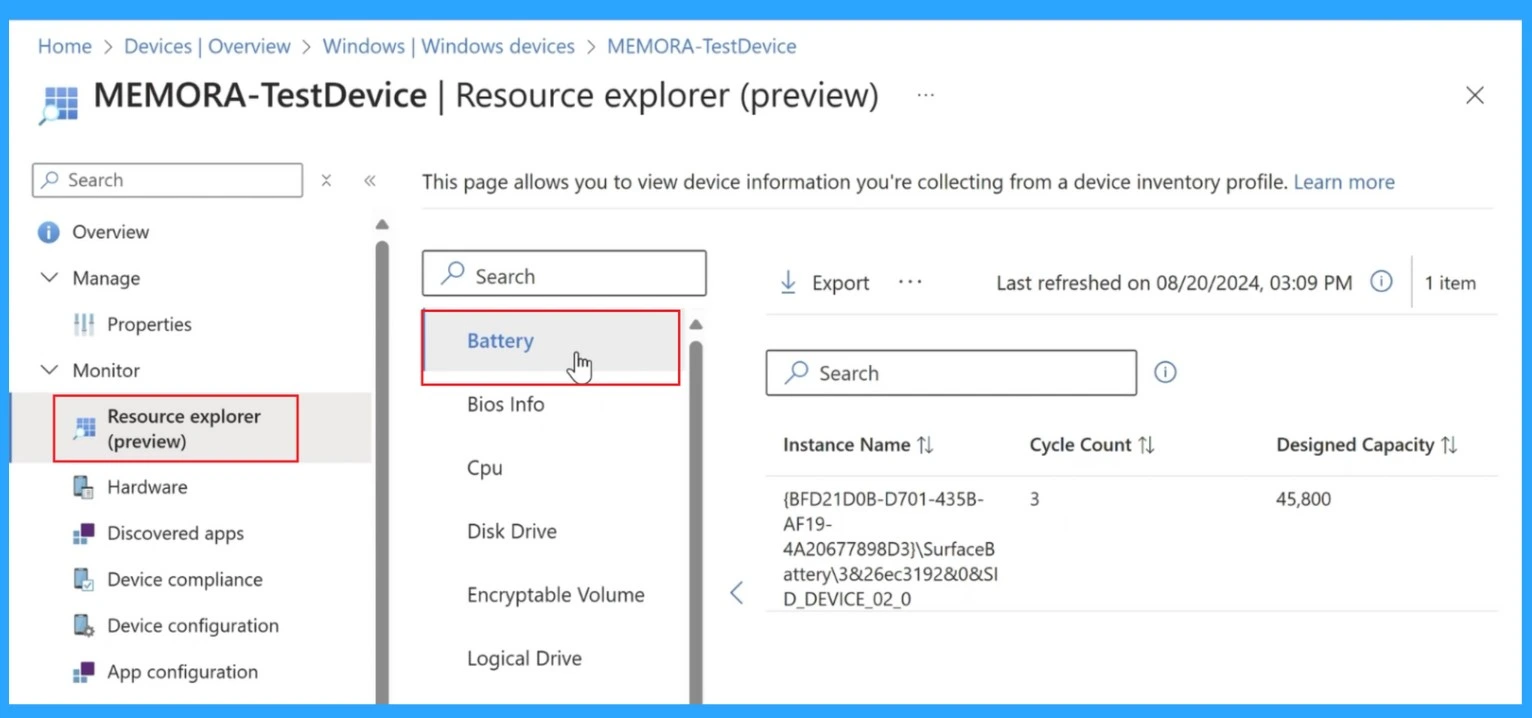
Task: Open MEMORA-TestDevice breadcrumb link
Action: pos(702,46)
